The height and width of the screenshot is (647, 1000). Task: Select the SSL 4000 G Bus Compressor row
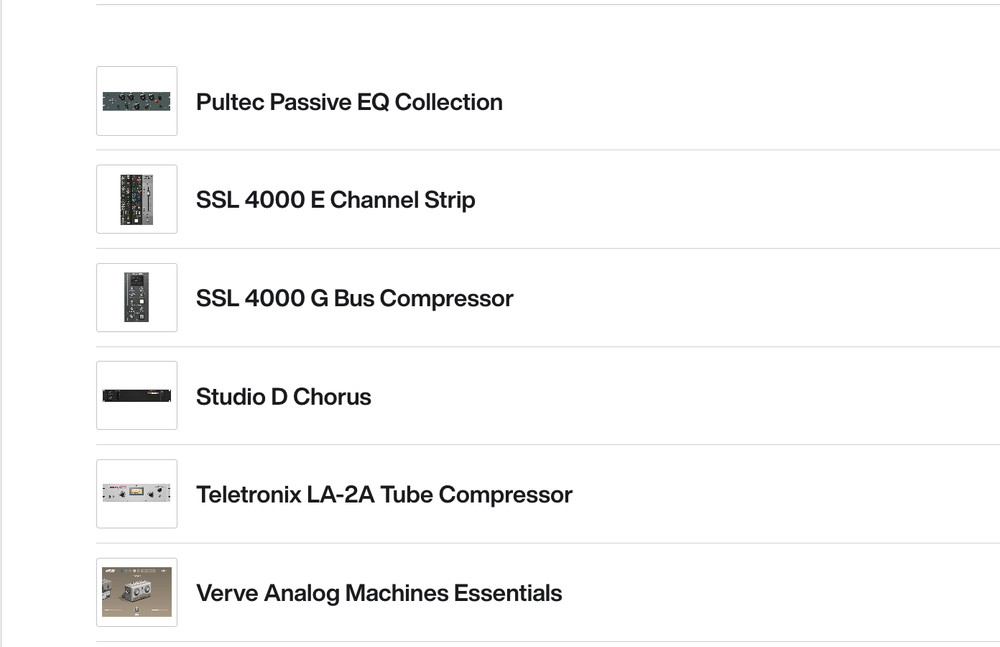click(x=400, y=297)
